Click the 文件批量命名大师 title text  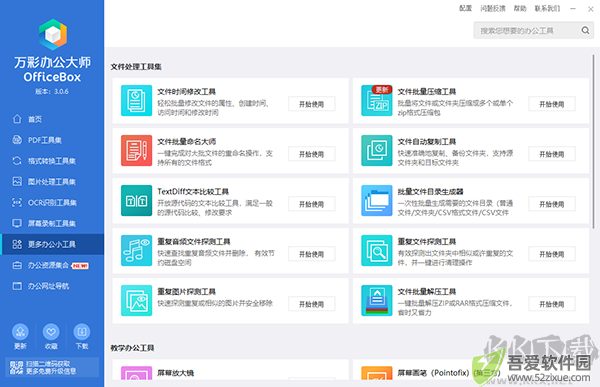[x=187, y=142]
